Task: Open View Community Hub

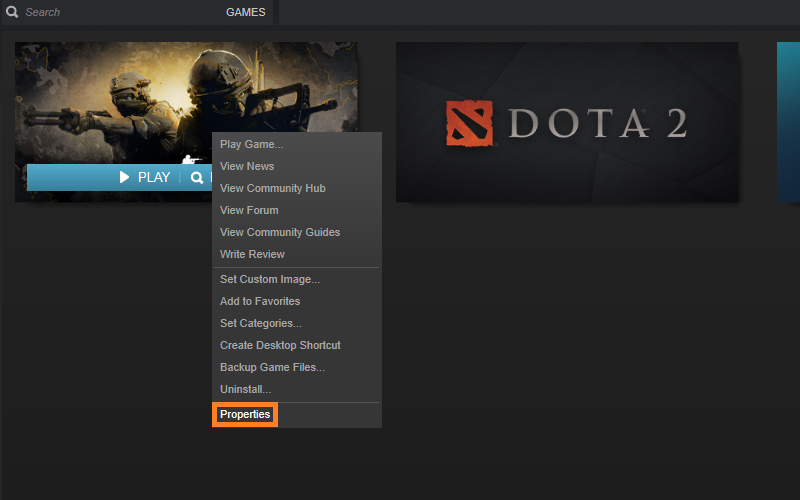Action: tap(272, 189)
